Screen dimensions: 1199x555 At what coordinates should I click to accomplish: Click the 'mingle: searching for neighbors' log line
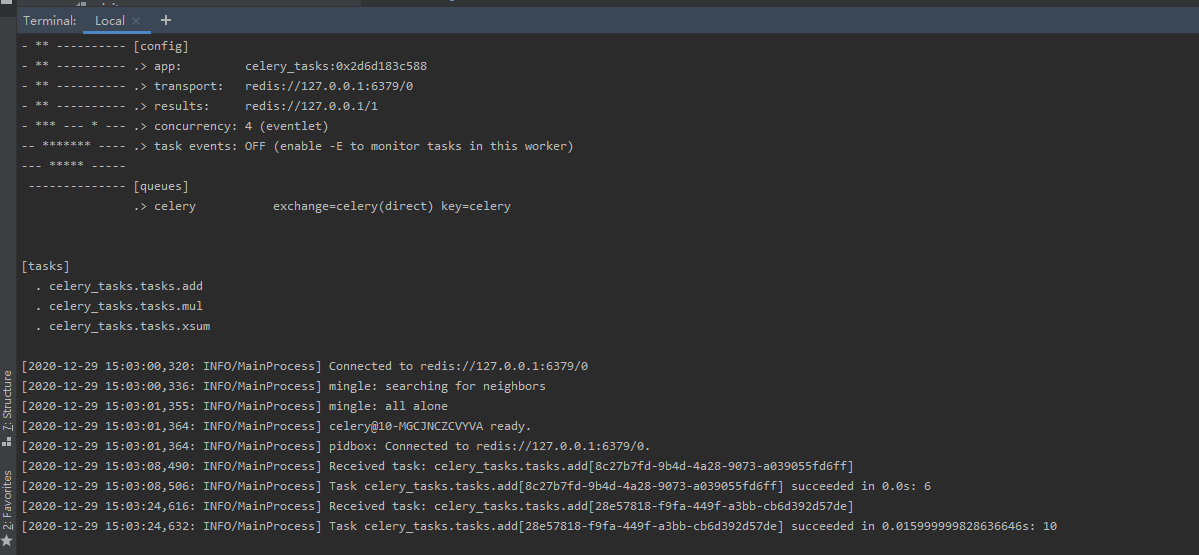[x=284, y=386]
